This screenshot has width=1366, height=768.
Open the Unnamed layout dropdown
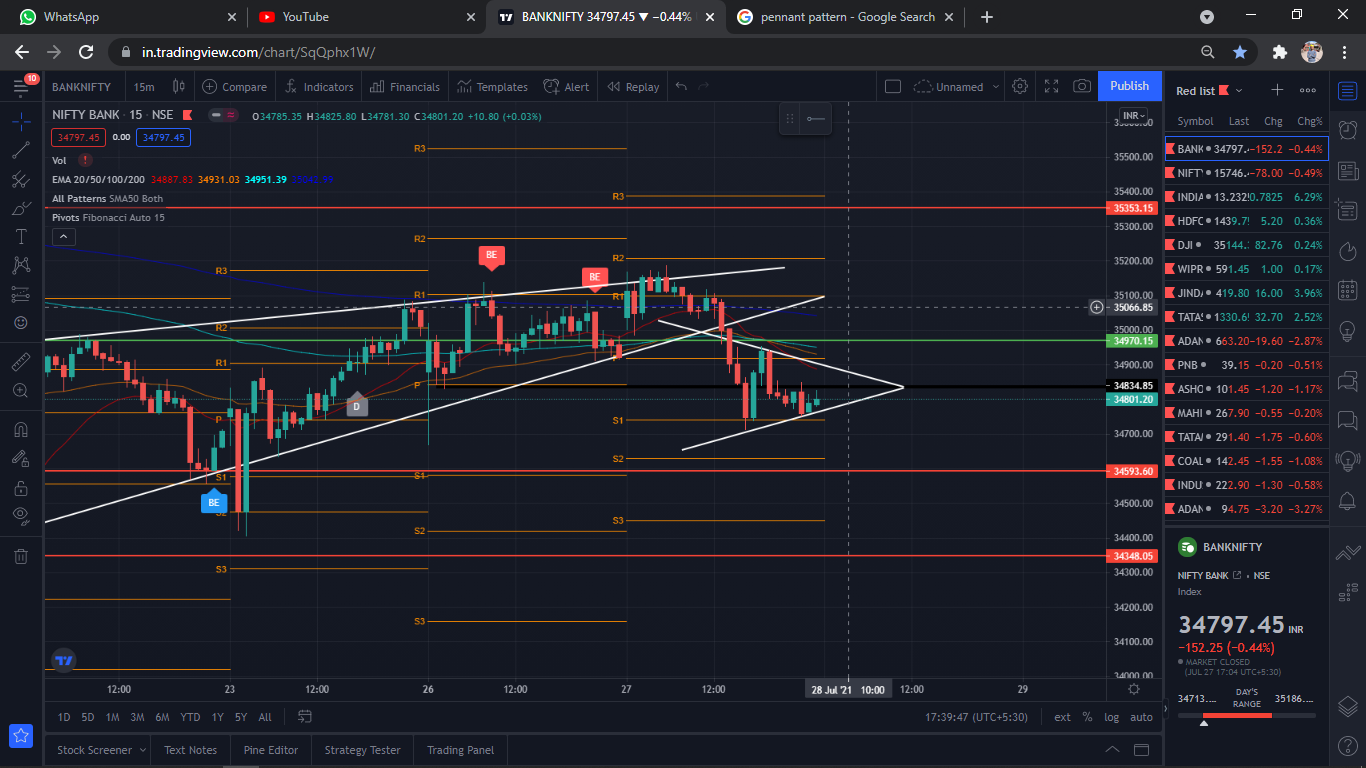click(957, 87)
